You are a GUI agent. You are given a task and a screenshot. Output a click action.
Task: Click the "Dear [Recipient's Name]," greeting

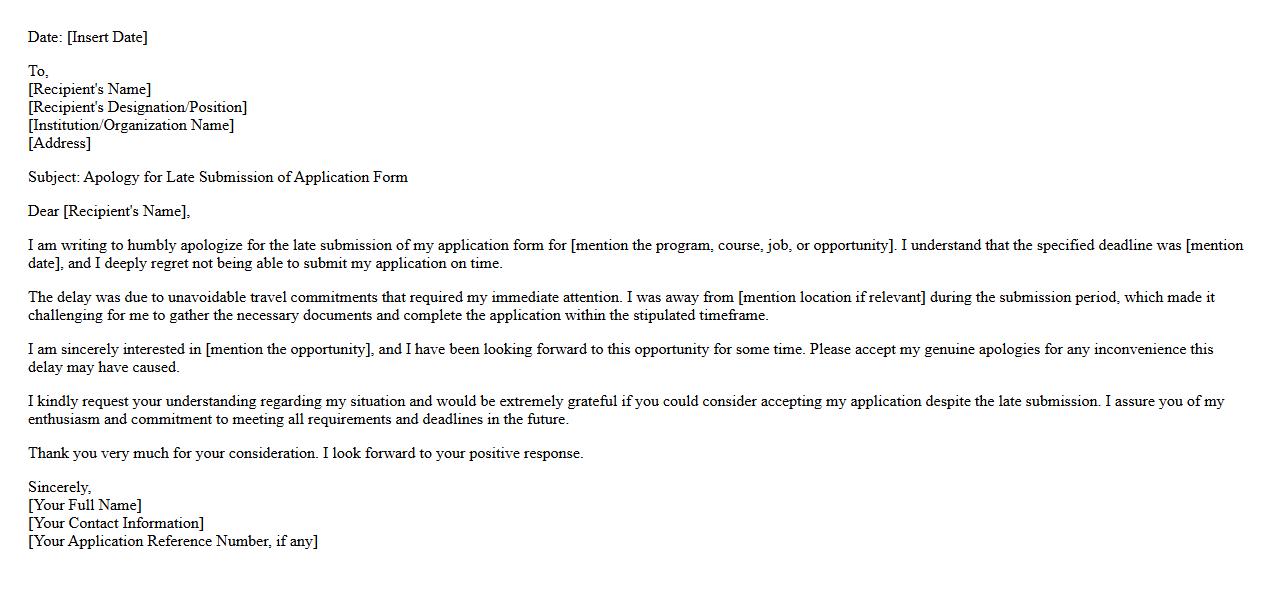point(109,211)
